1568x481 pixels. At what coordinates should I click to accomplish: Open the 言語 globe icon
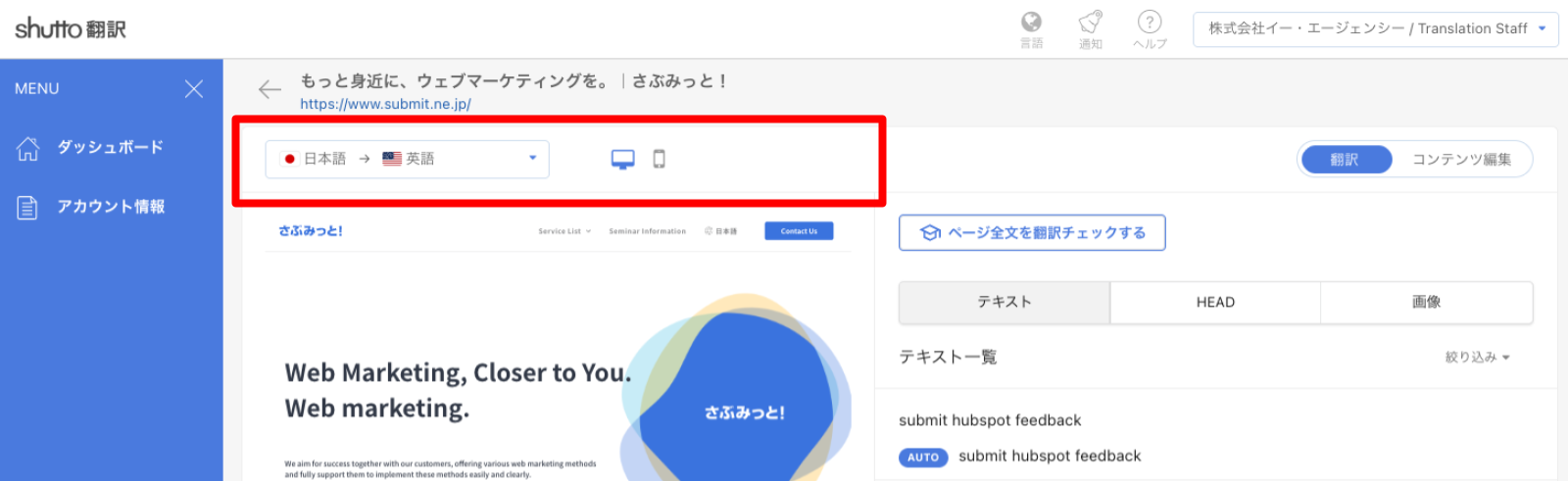click(x=1031, y=29)
